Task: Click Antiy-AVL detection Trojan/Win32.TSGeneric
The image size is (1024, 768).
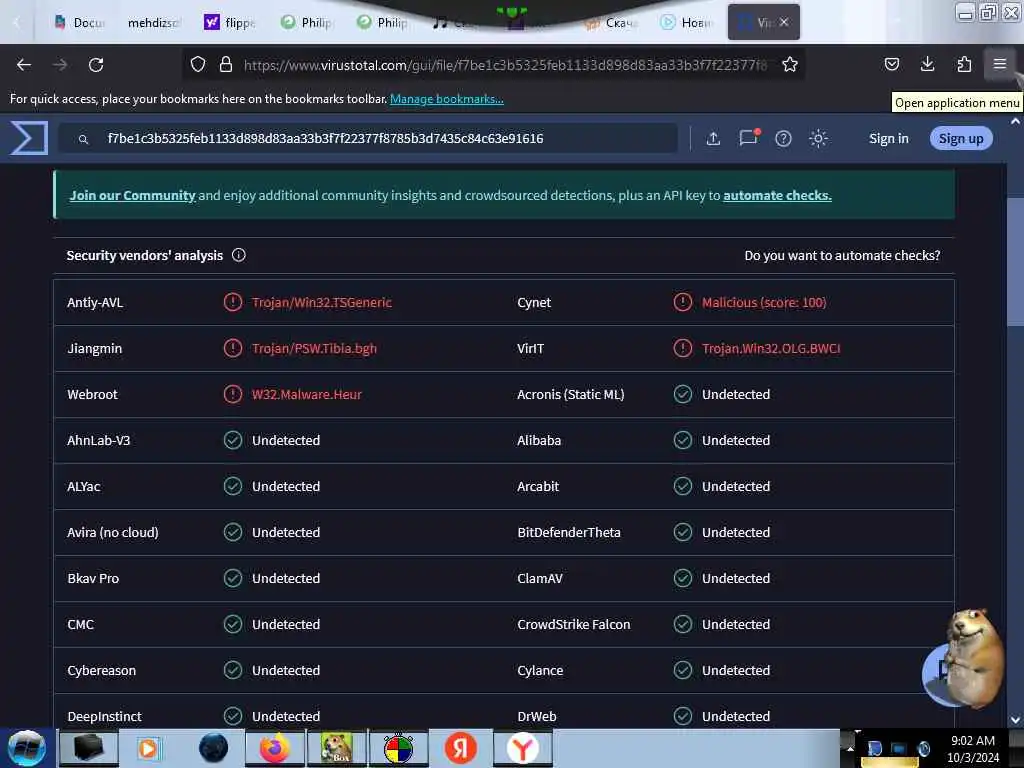Action: pyautogui.click(x=322, y=302)
